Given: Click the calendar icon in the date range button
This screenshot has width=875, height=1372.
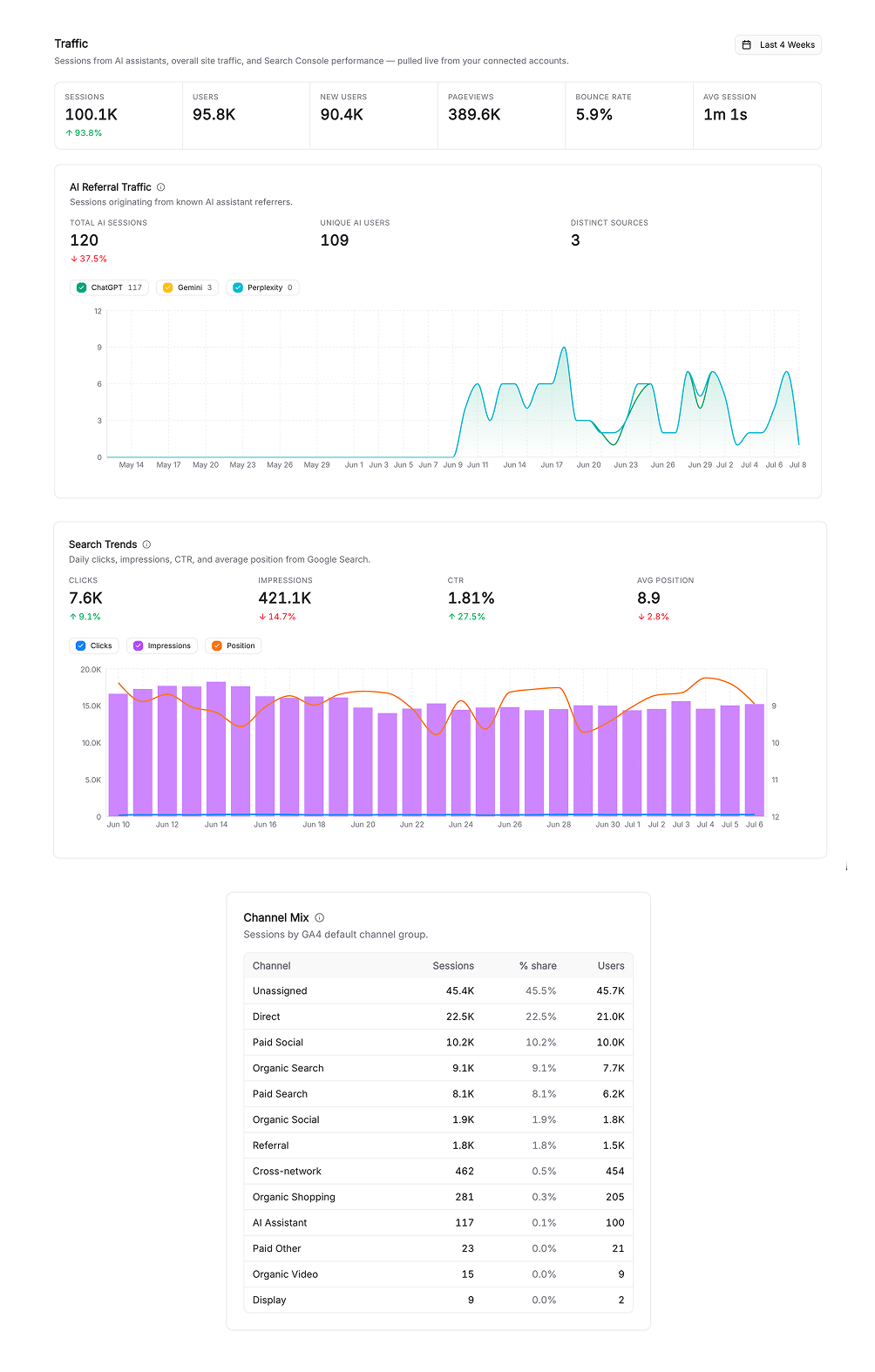Looking at the screenshot, I should 746,44.
